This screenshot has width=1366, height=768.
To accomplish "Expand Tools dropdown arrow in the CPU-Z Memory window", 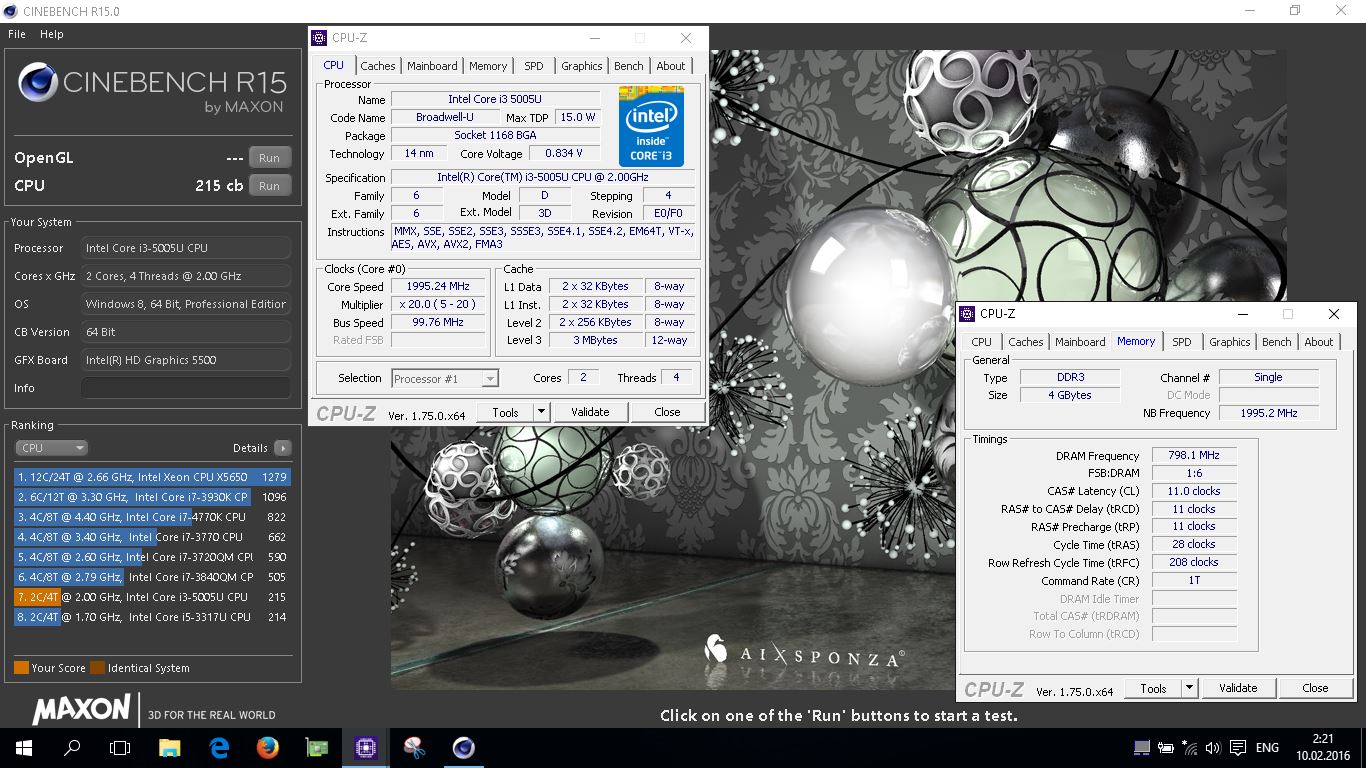I will 1189,688.
